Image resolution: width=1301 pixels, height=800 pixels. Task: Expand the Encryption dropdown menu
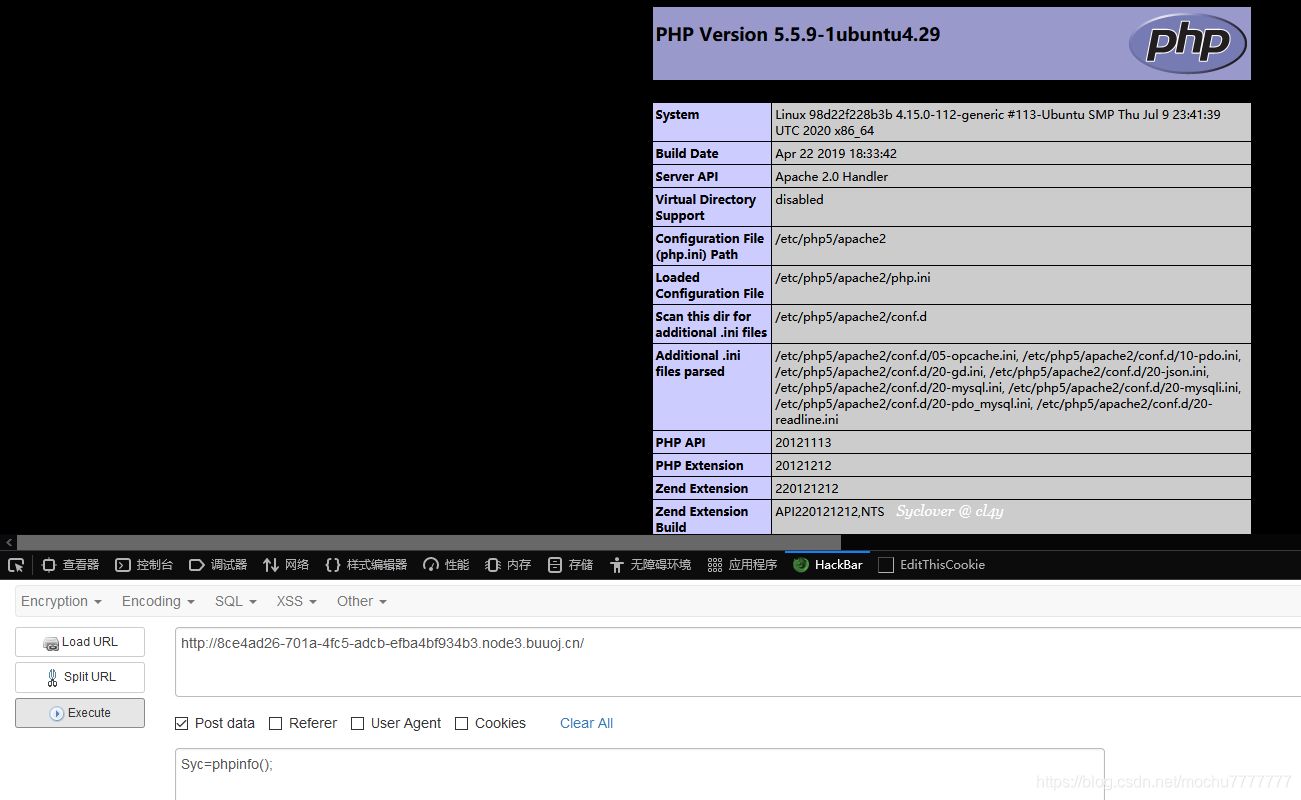[61, 601]
